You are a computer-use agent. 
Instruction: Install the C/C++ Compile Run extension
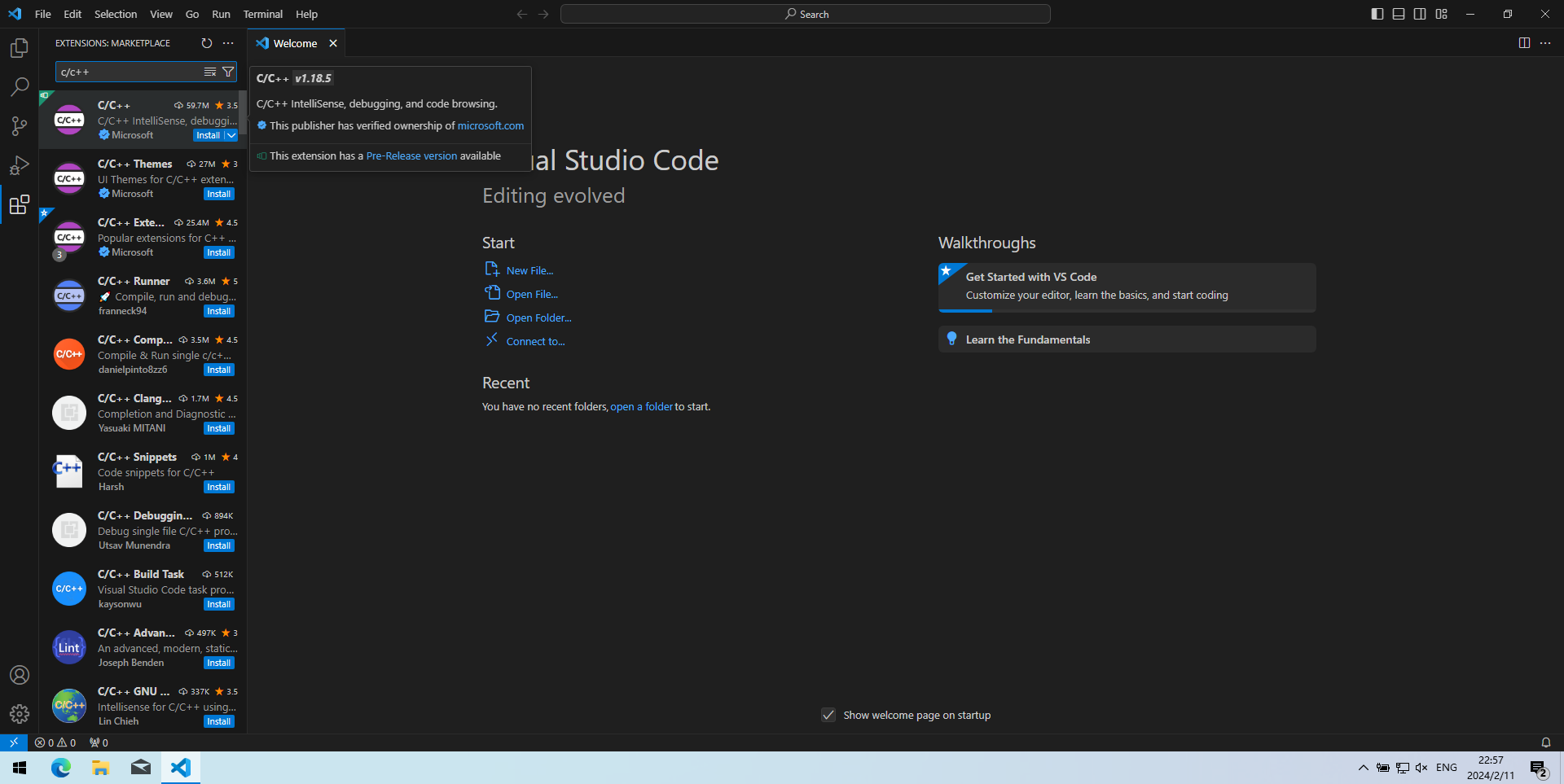point(218,370)
